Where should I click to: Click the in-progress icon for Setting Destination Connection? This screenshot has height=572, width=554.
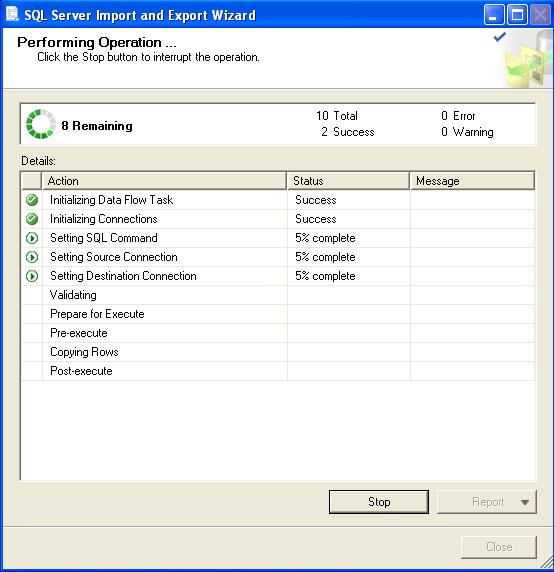pos(32,276)
